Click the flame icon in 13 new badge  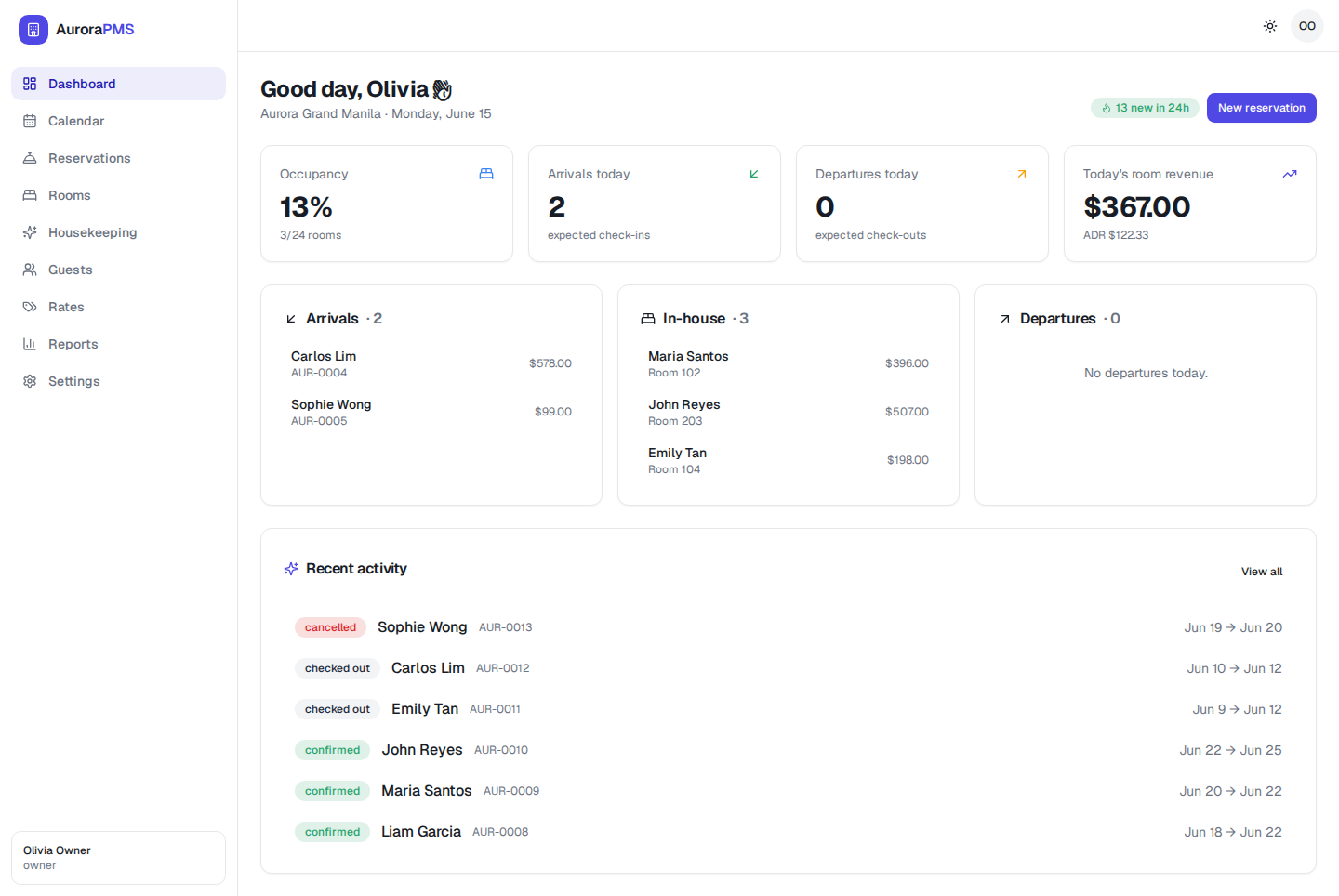pyautogui.click(x=1107, y=108)
